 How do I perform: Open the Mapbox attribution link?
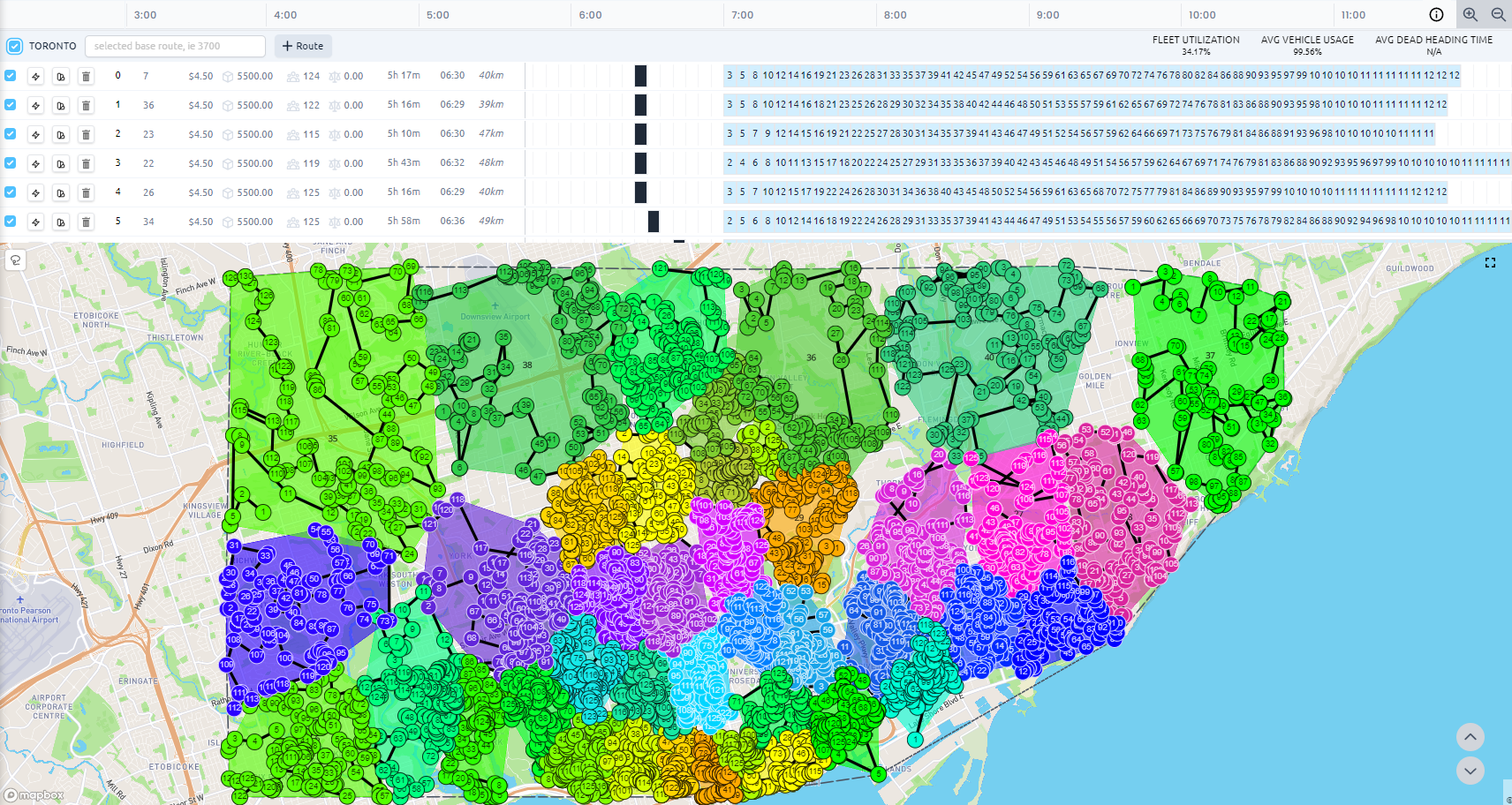coord(34,794)
